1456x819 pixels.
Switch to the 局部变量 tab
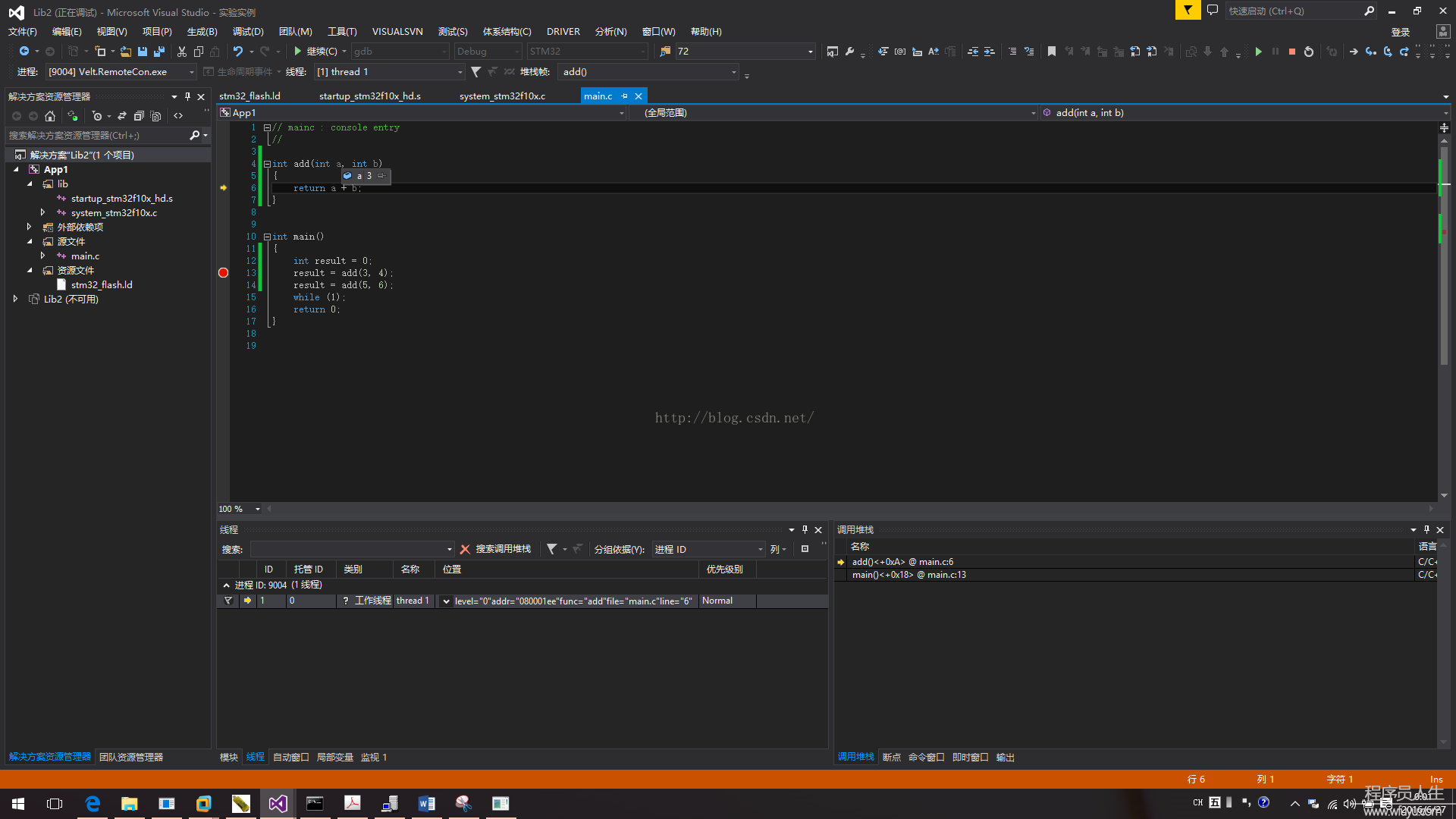[334, 757]
